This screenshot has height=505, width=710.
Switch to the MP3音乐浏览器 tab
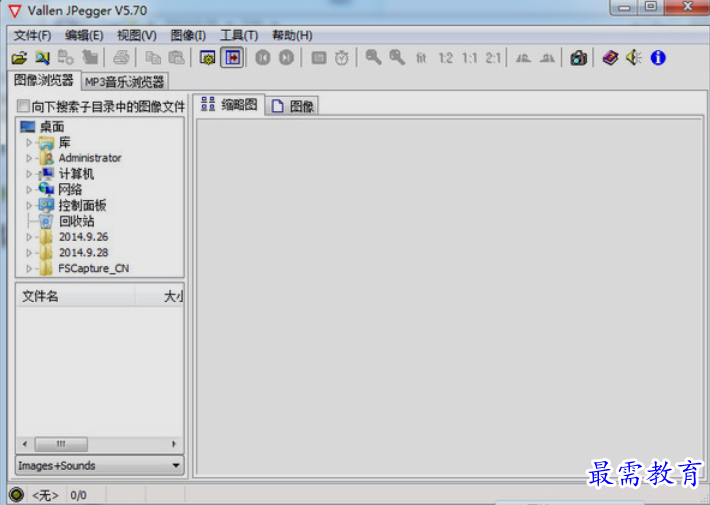pos(124,81)
